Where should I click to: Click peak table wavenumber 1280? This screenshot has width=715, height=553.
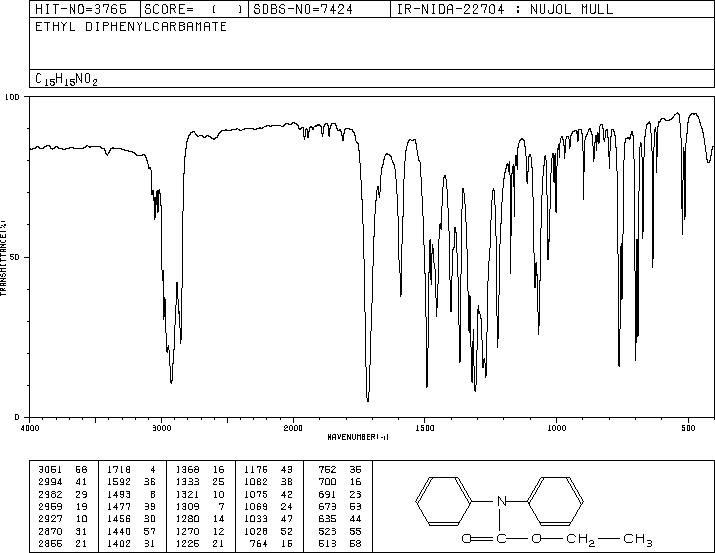click(x=187, y=519)
